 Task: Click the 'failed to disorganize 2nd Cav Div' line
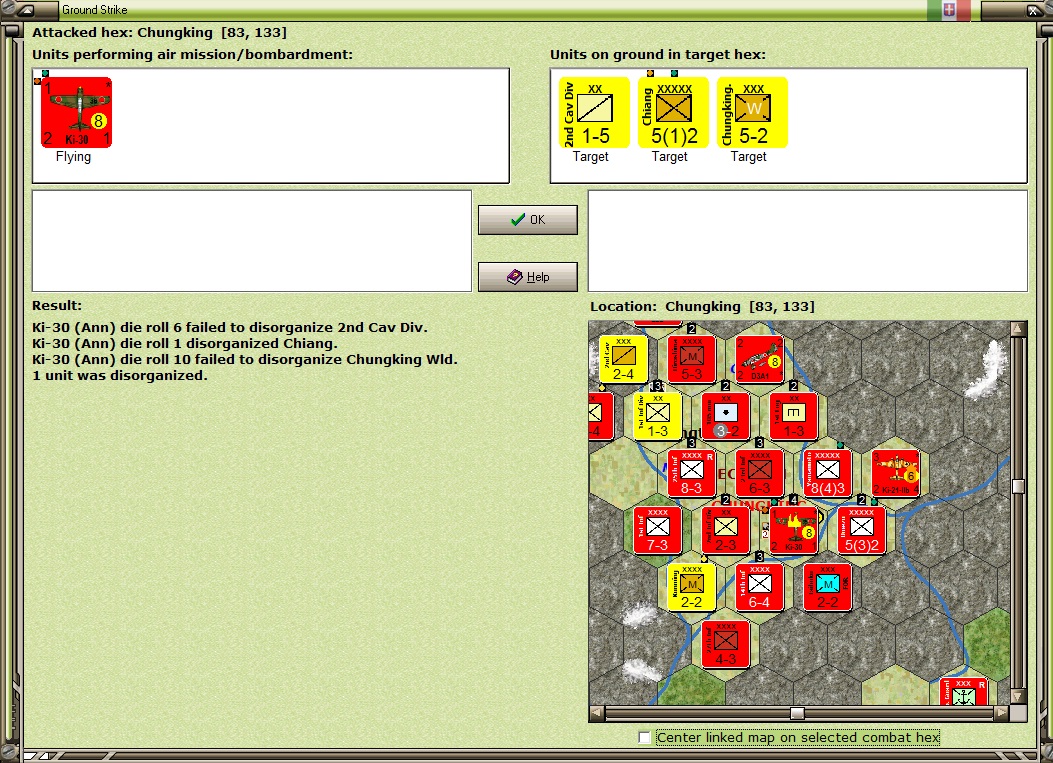point(230,327)
